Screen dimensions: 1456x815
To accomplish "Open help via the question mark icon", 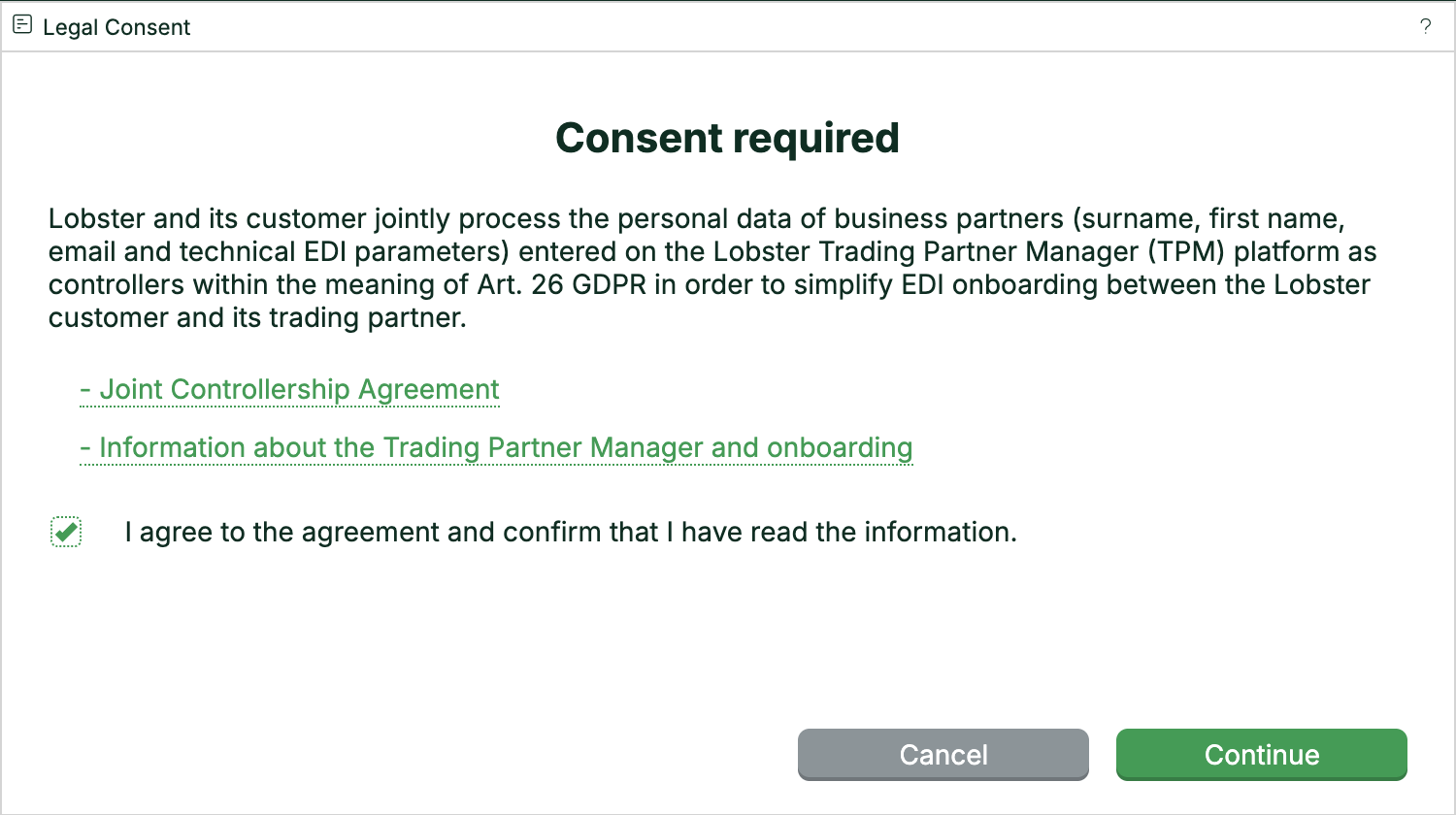I will click(1425, 27).
